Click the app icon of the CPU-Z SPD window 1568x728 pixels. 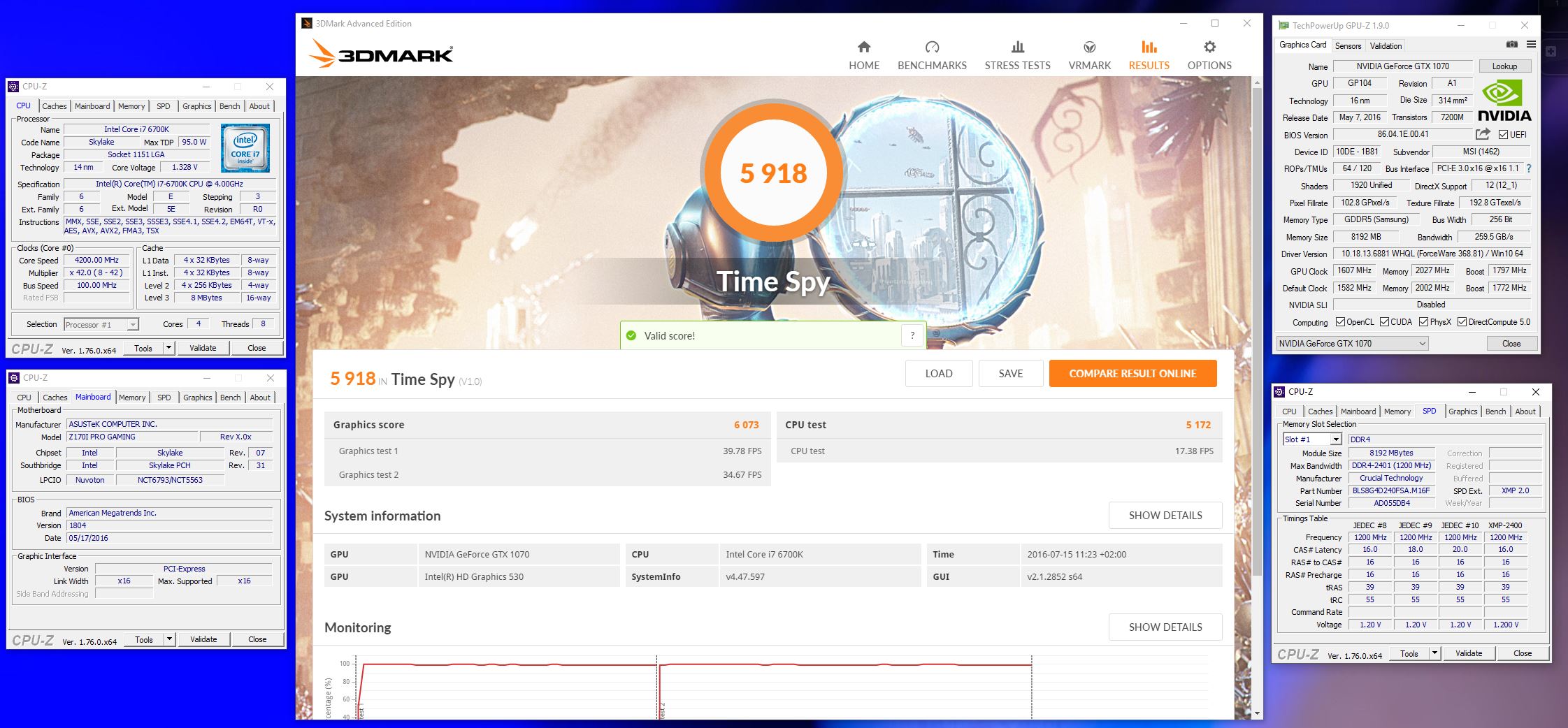(1279, 392)
